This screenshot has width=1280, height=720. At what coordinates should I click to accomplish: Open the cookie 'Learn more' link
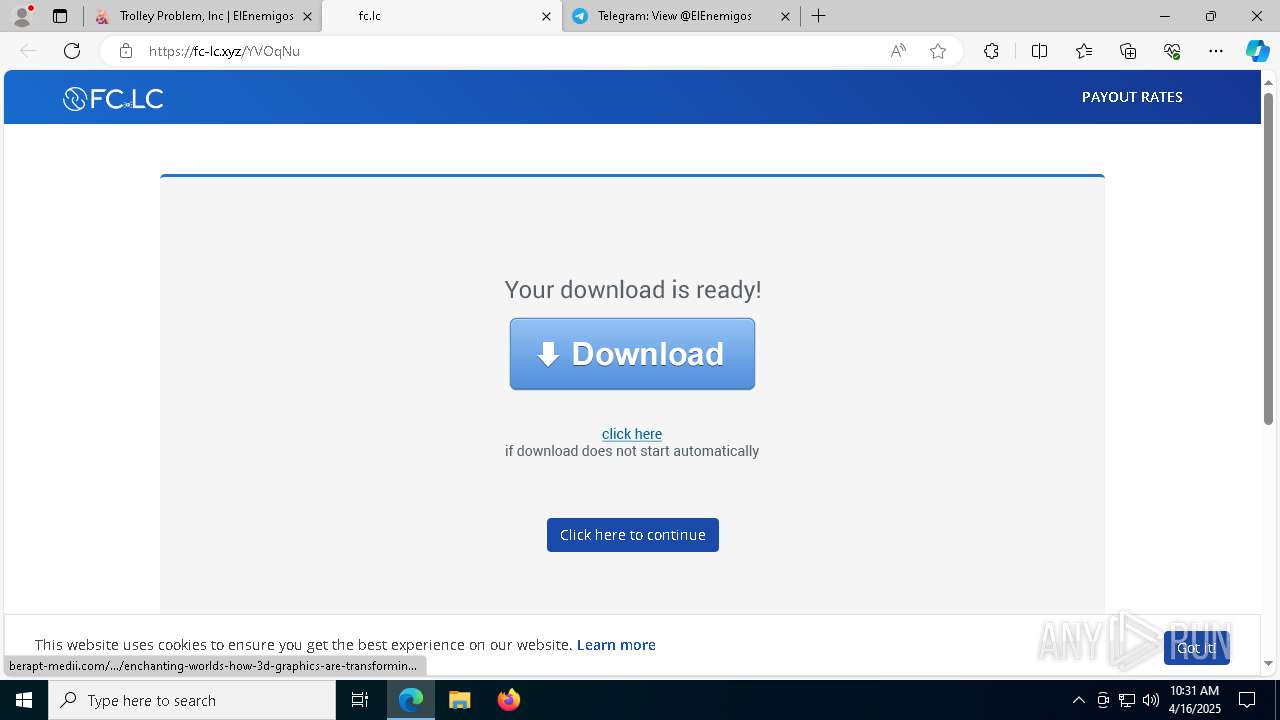click(616, 645)
